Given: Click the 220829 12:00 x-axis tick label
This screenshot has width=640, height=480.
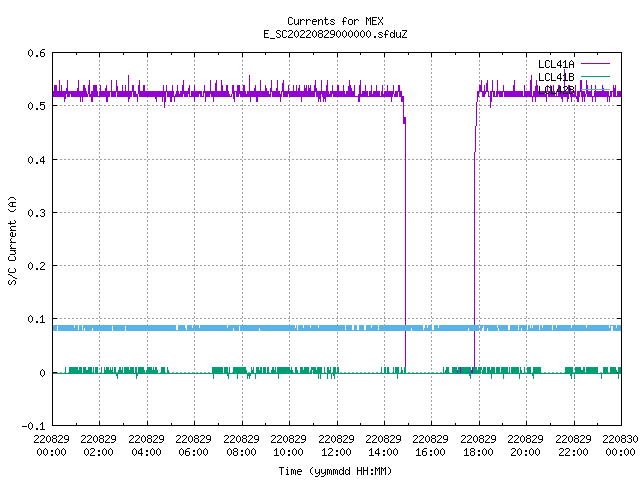Looking at the screenshot, I should coord(336,446).
